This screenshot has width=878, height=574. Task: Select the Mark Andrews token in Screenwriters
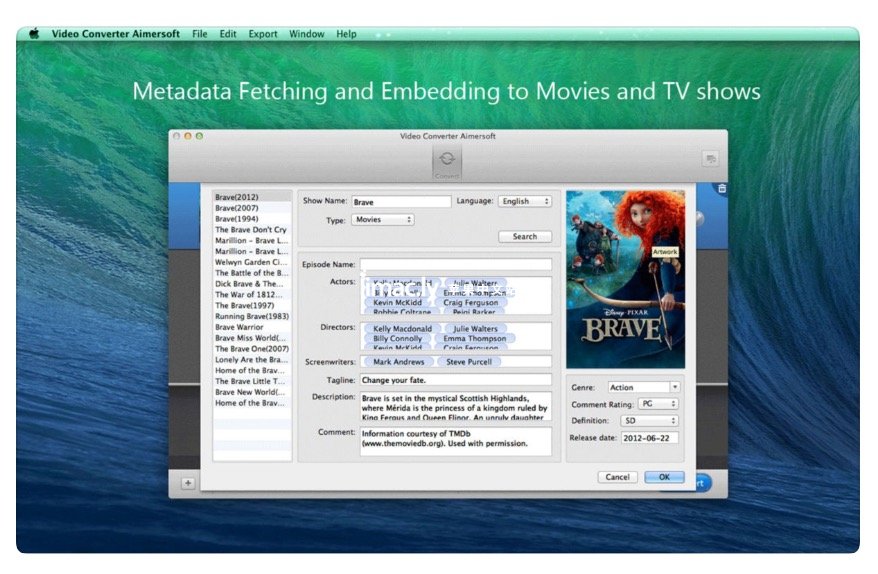click(399, 362)
